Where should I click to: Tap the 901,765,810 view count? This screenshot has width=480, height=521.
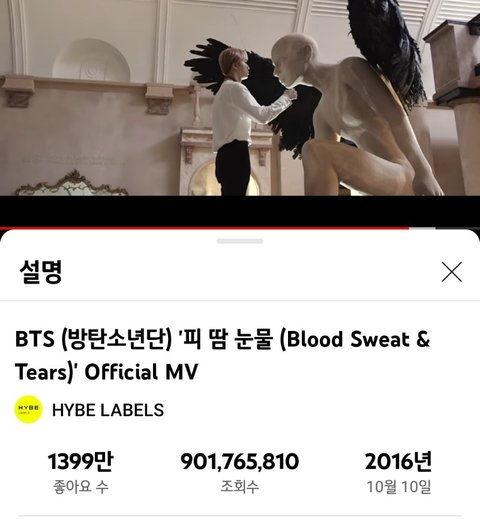click(240, 461)
